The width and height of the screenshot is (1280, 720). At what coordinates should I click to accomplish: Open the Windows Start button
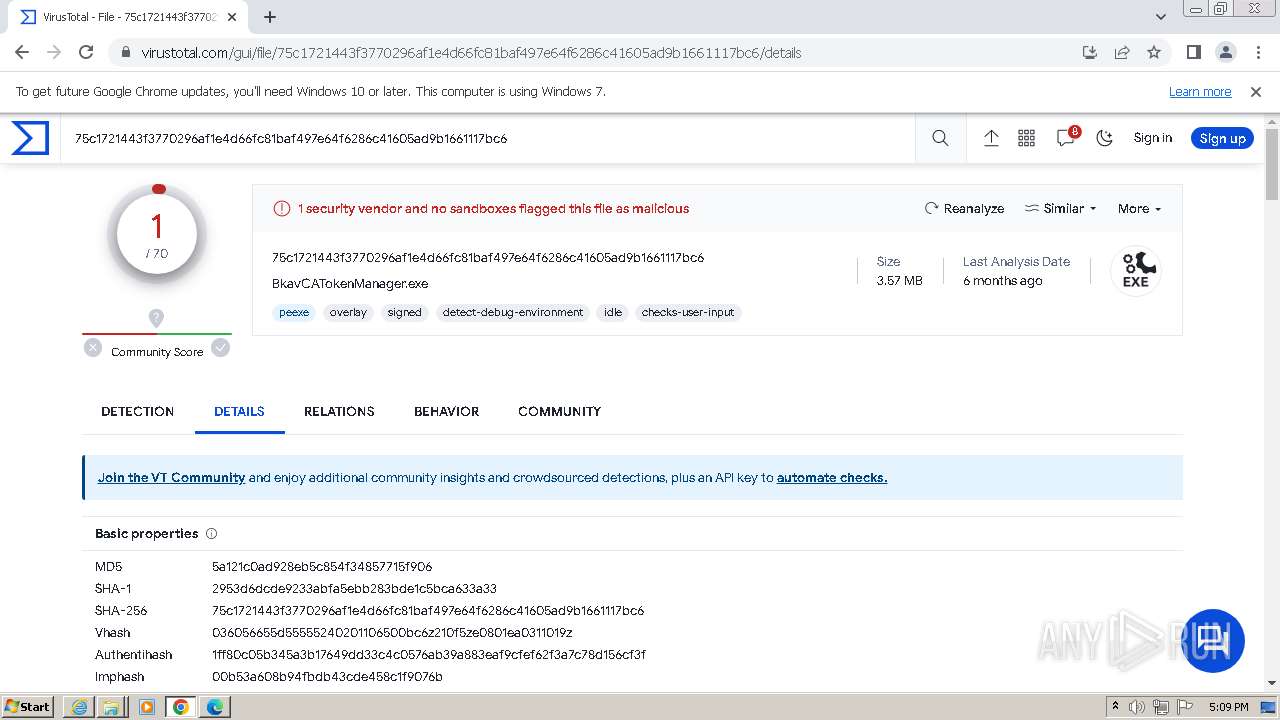pyautogui.click(x=28, y=706)
